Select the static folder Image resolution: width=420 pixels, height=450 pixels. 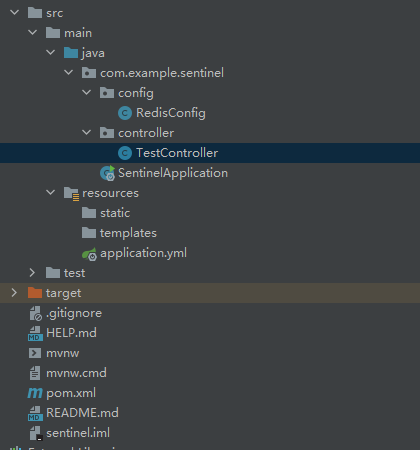(210, 213)
